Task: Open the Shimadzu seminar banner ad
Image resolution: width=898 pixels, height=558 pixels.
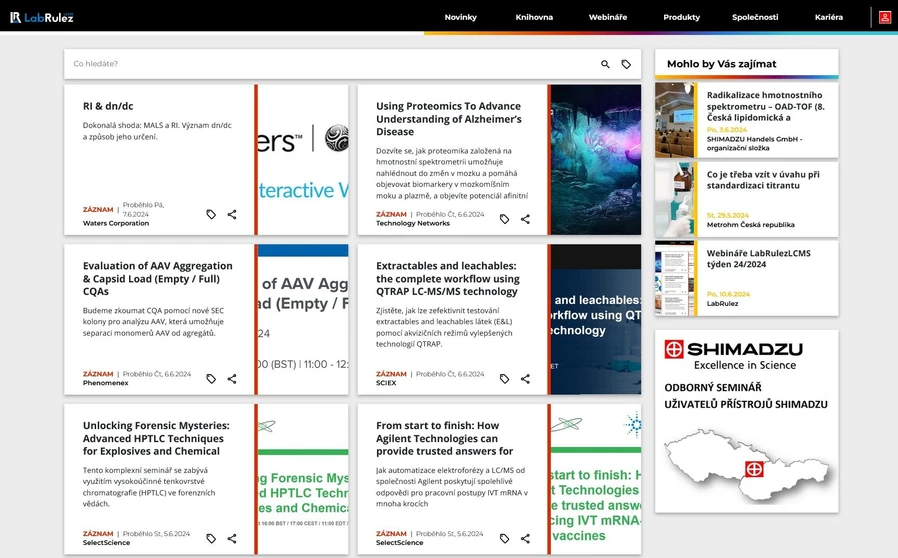Action: pos(747,421)
